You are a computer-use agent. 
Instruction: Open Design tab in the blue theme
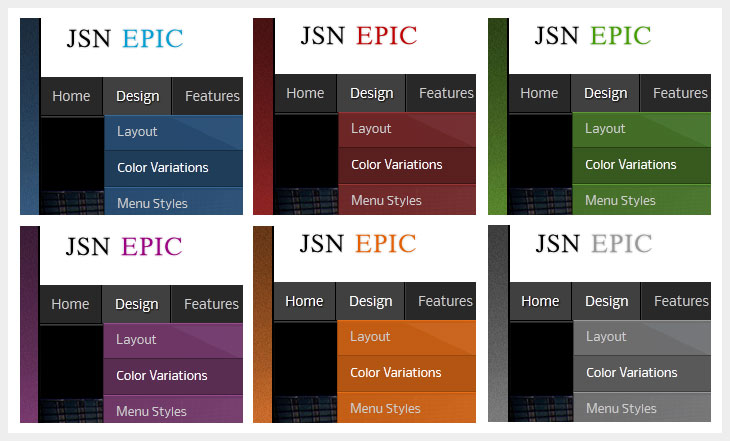click(x=137, y=96)
